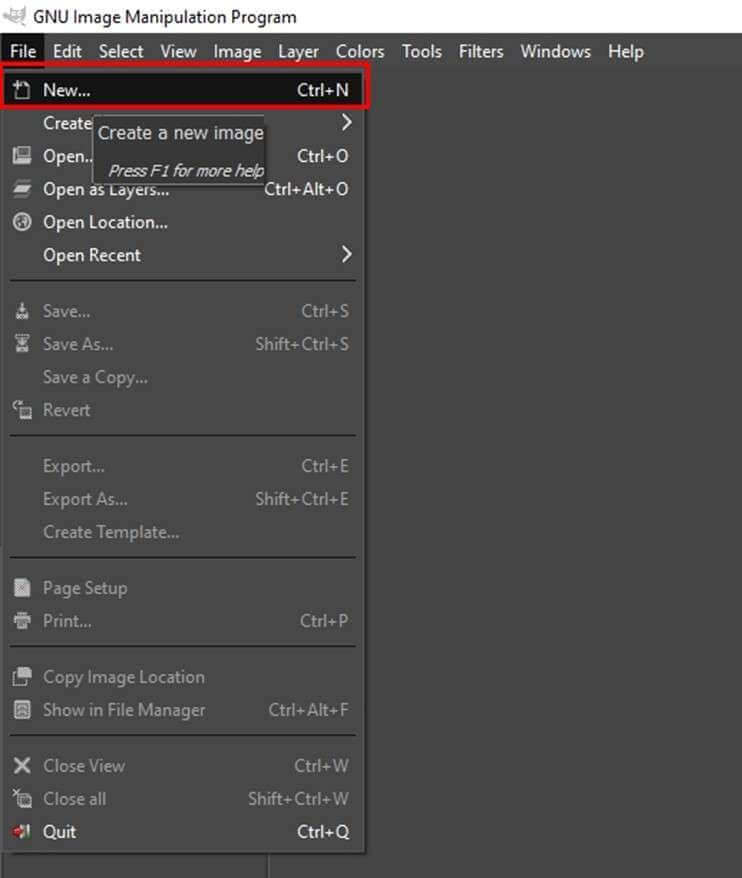
Task: Click the Open as Layers icon
Action: tap(22, 189)
